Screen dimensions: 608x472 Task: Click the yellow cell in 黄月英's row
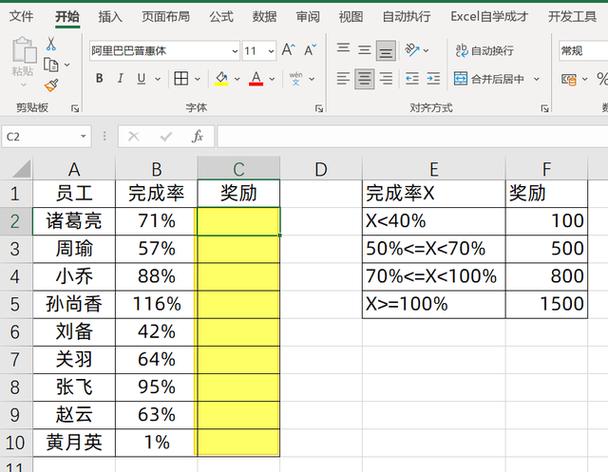coord(238,443)
